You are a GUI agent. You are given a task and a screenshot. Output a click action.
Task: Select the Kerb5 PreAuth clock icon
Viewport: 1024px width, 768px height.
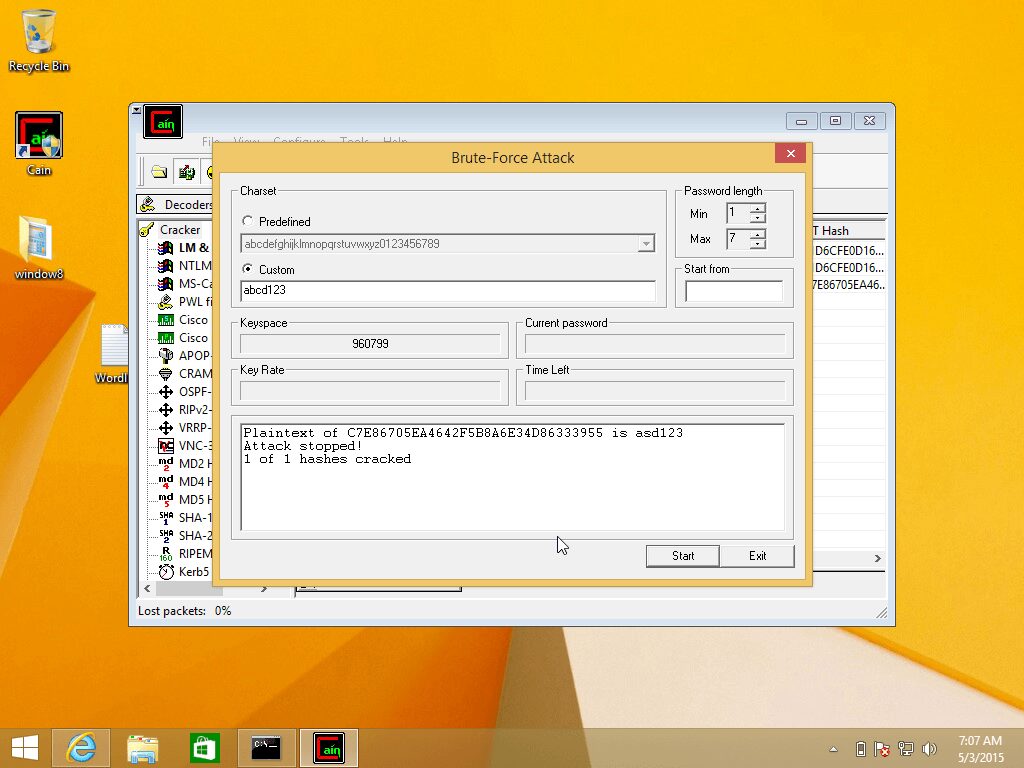point(190,572)
